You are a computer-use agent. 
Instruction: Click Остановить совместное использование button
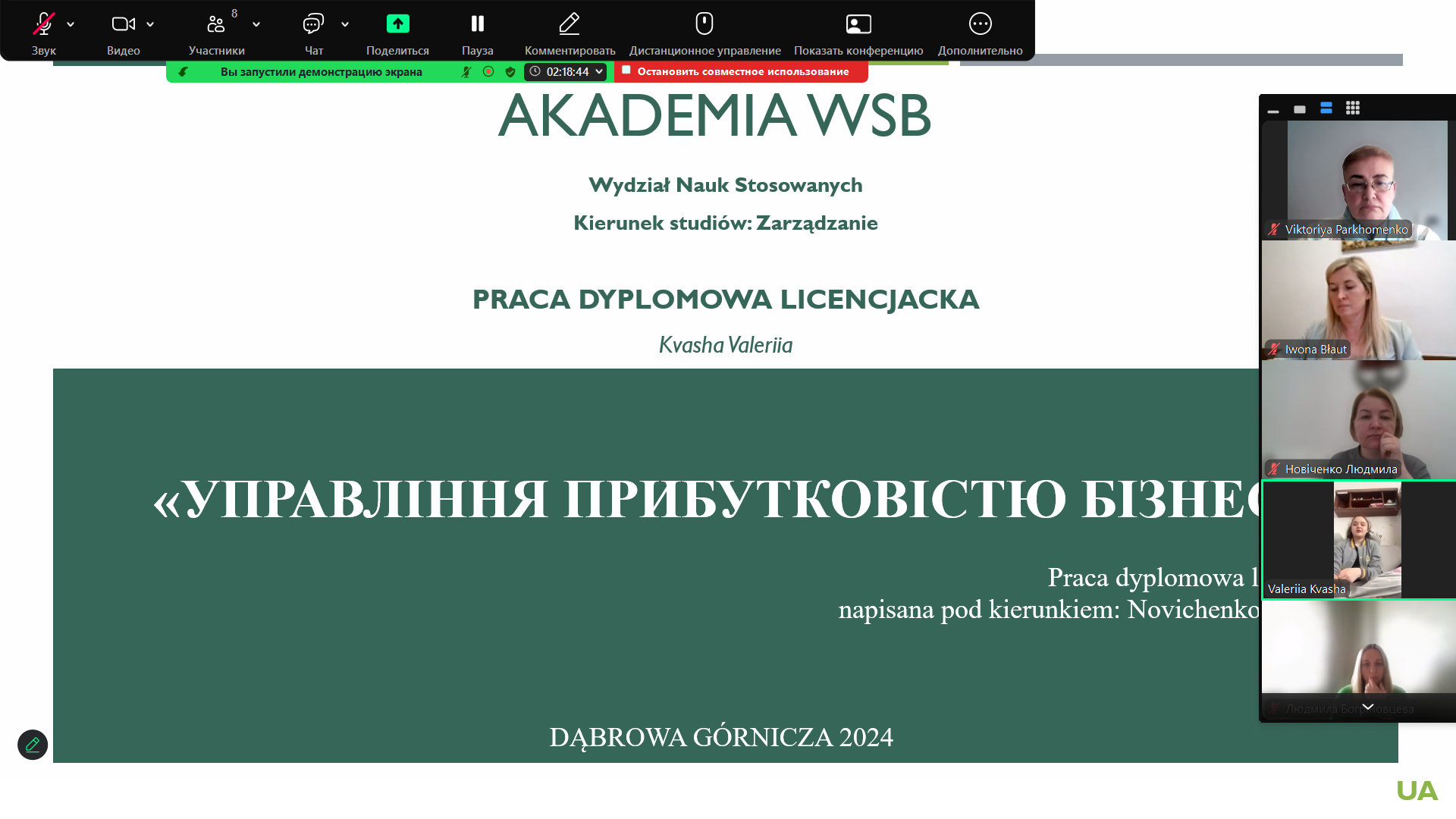pos(741,71)
